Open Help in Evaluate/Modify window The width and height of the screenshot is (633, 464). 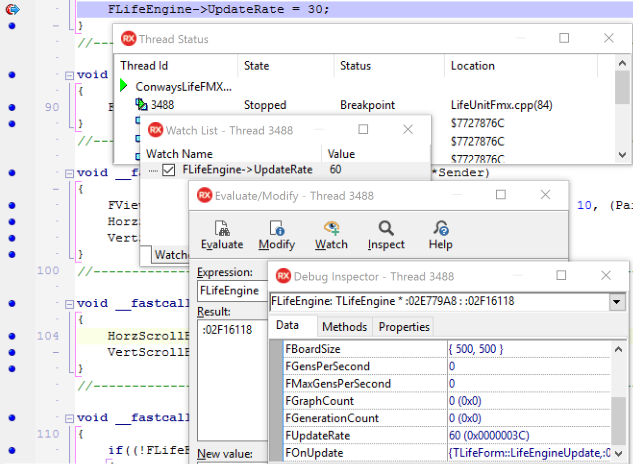click(440, 235)
